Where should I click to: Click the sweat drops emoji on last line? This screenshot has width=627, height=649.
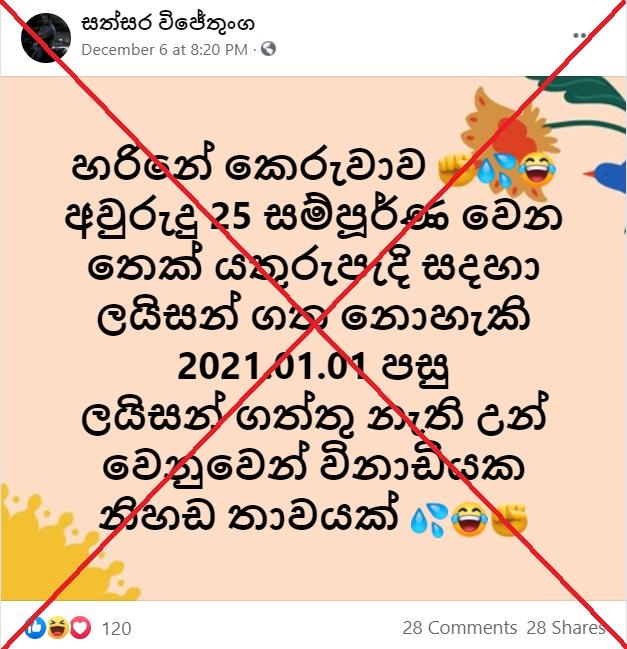[x=429, y=519]
